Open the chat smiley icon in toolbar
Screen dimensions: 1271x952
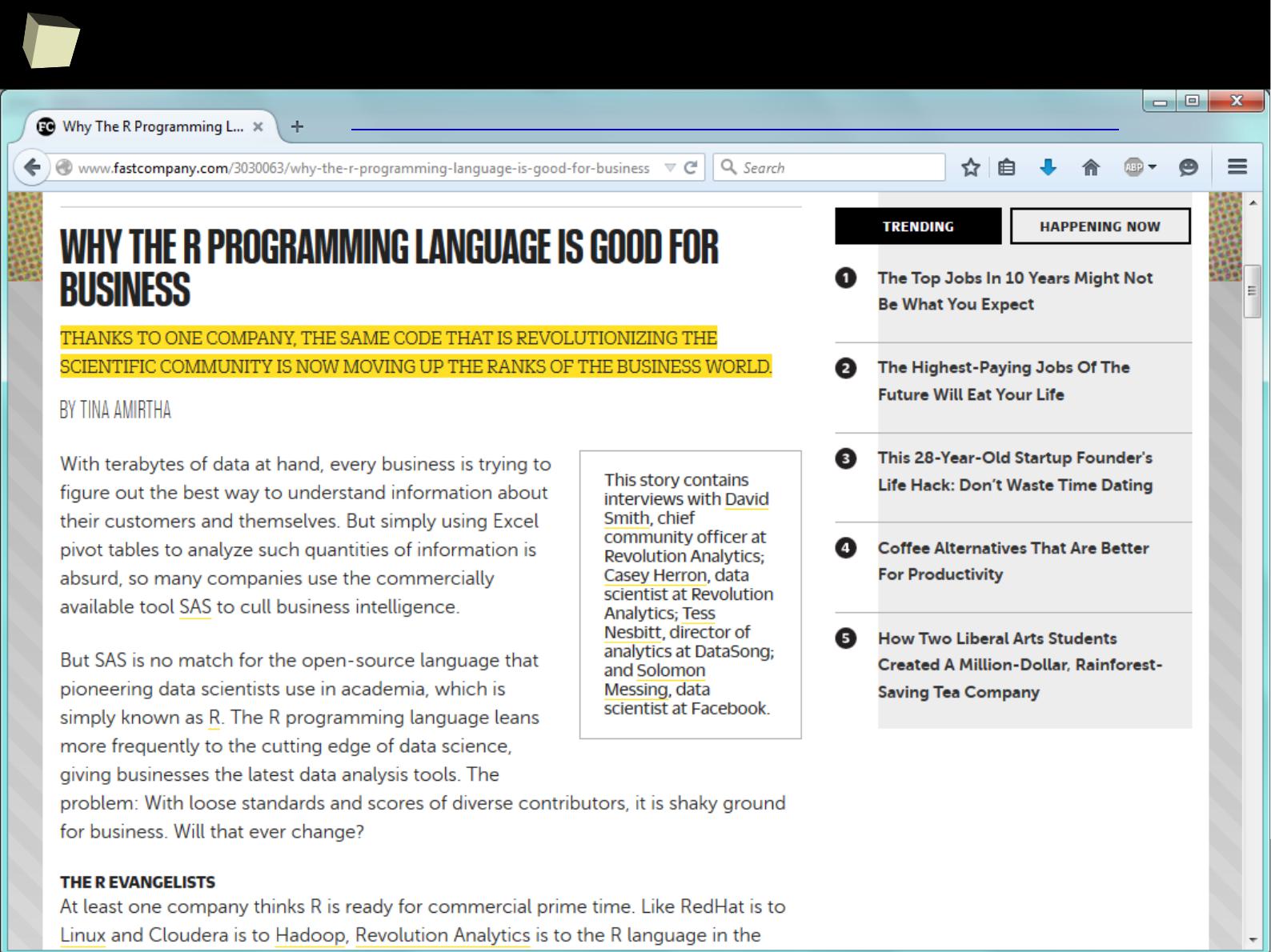(x=1189, y=167)
